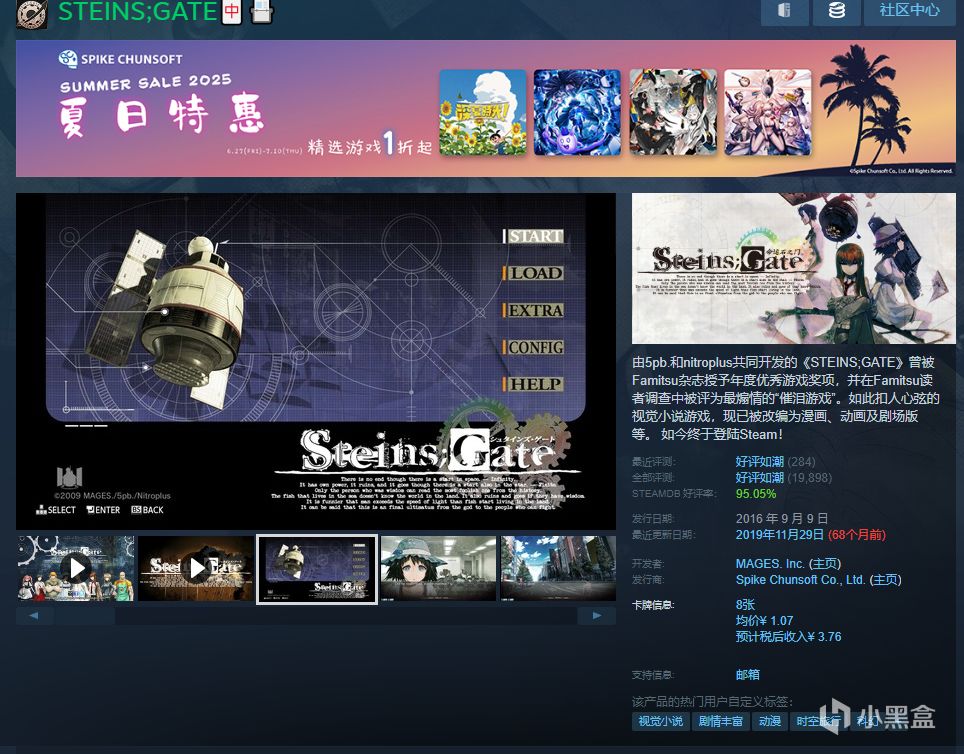Click the STEINS;GATE game logo icon
The image size is (964, 754).
coord(32,14)
